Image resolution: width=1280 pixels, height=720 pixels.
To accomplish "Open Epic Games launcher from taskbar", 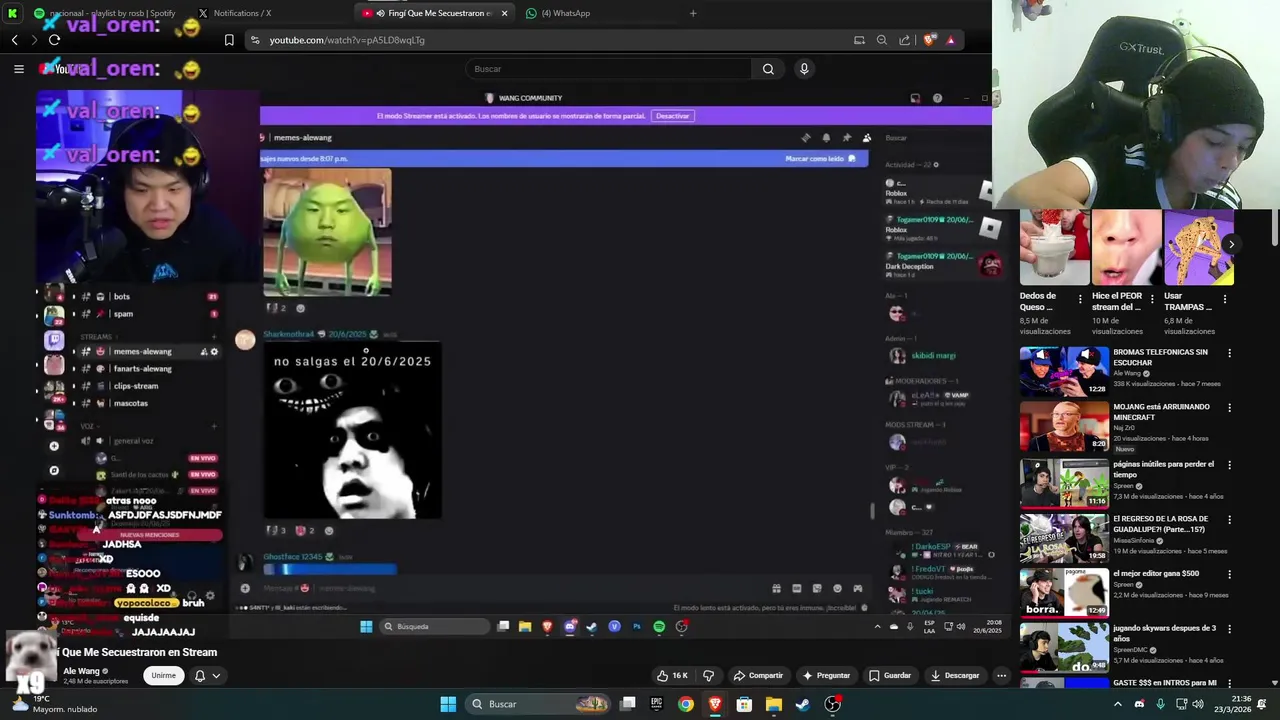I will click(656, 704).
